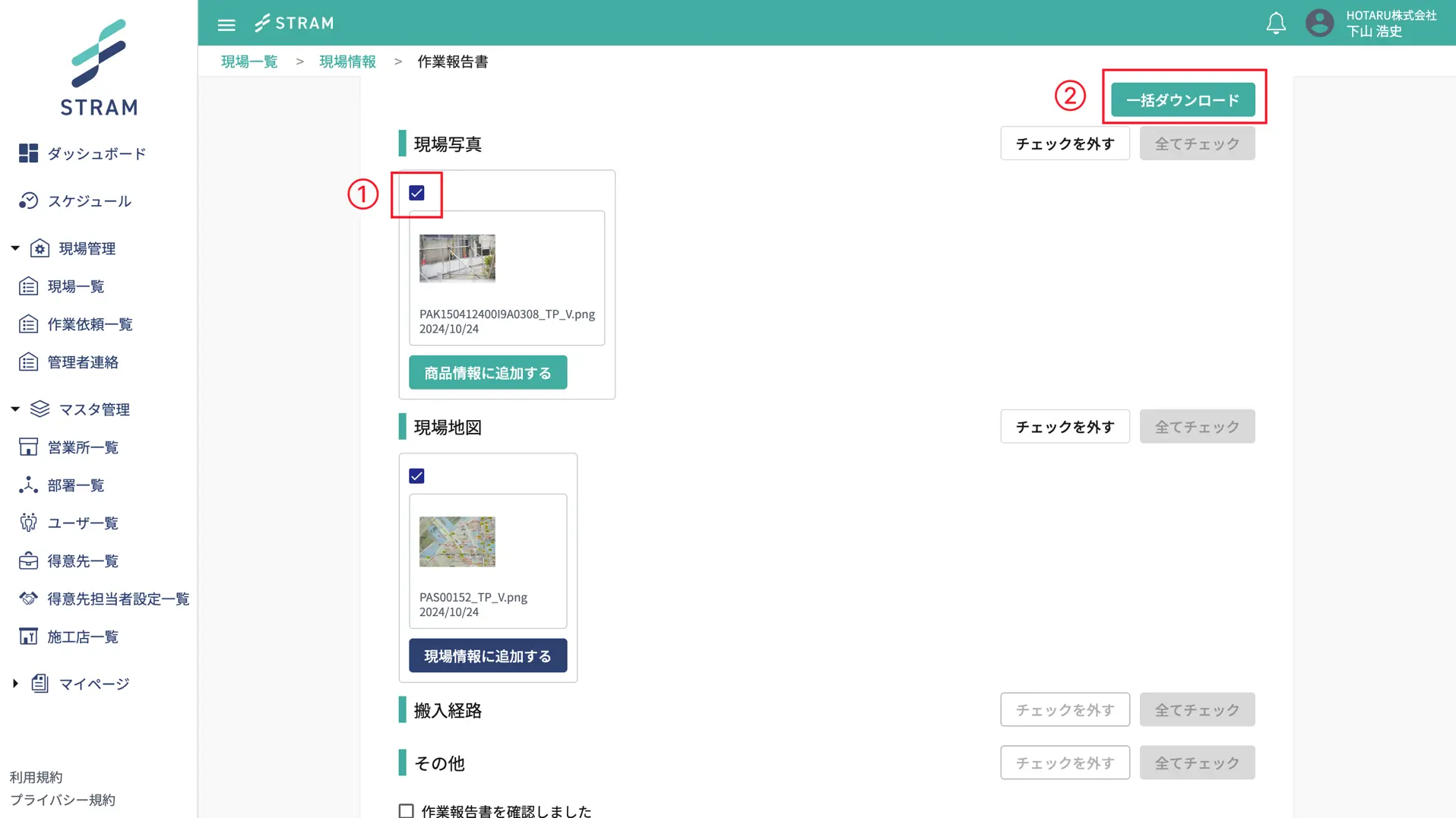This screenshot has width=1456, height=818.
Task: Click the Schedule icon in sidebar
Action: [28, 201]
